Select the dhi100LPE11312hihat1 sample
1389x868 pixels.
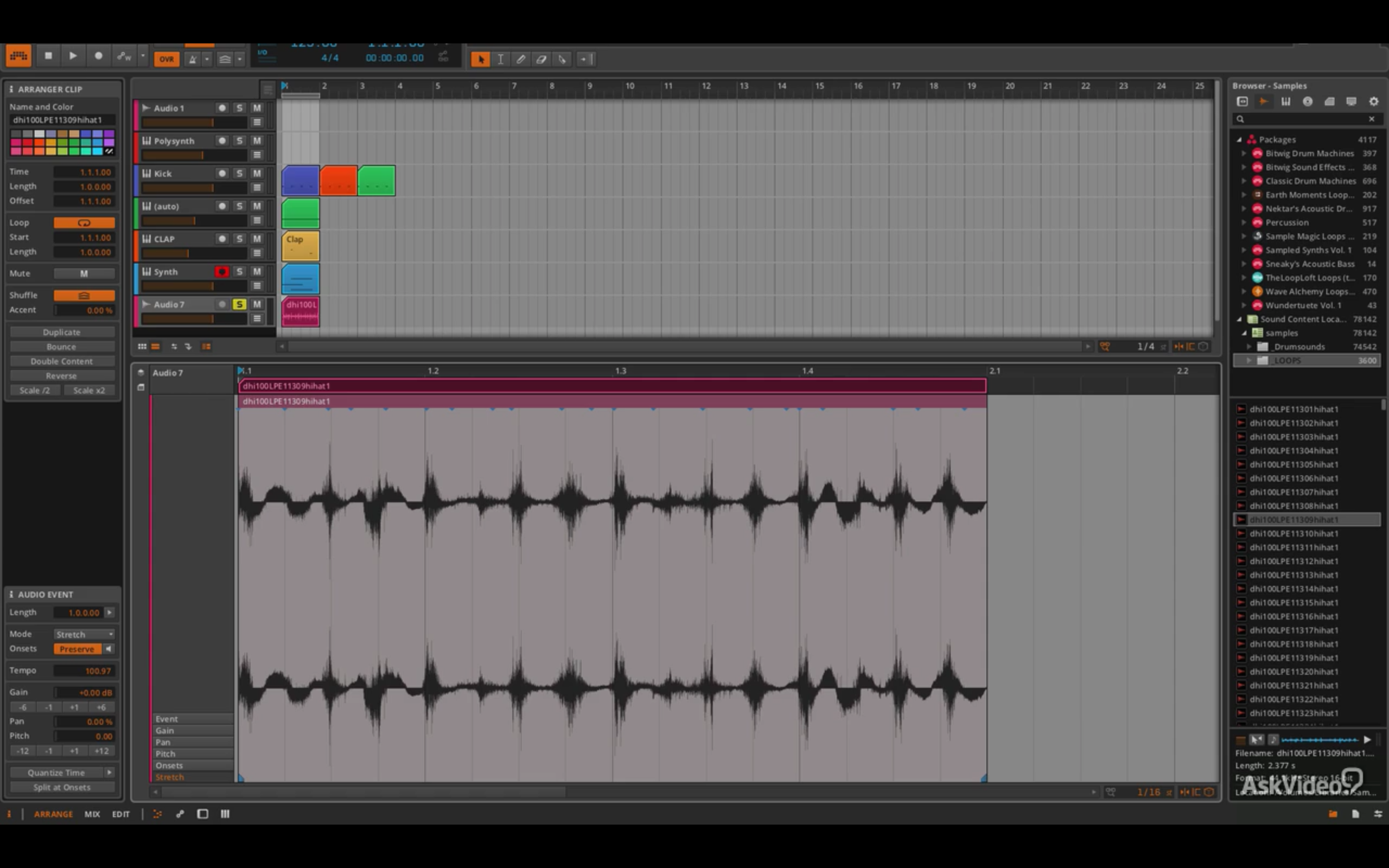coord(1294,561)
